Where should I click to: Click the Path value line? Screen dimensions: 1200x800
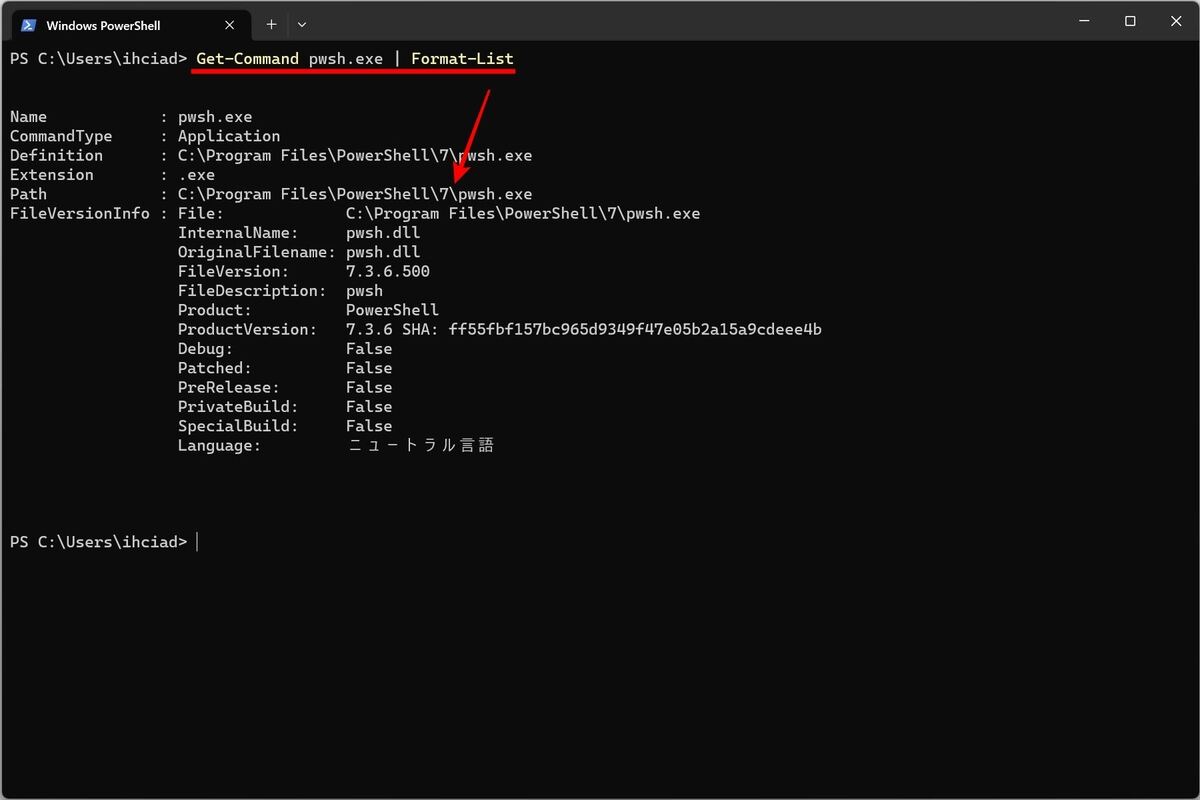(x=355, y=194)
